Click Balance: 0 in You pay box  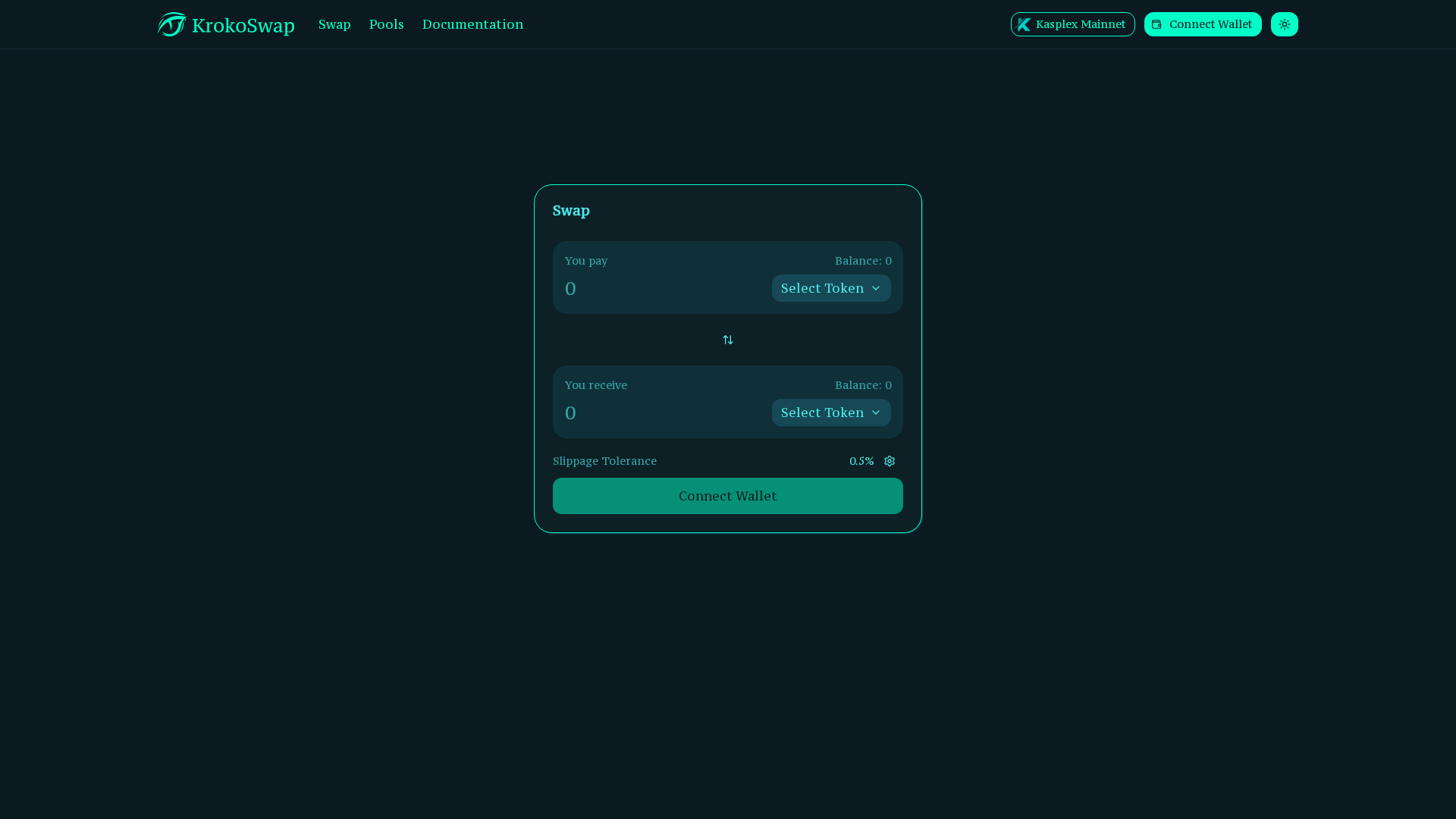click(863, 261)
